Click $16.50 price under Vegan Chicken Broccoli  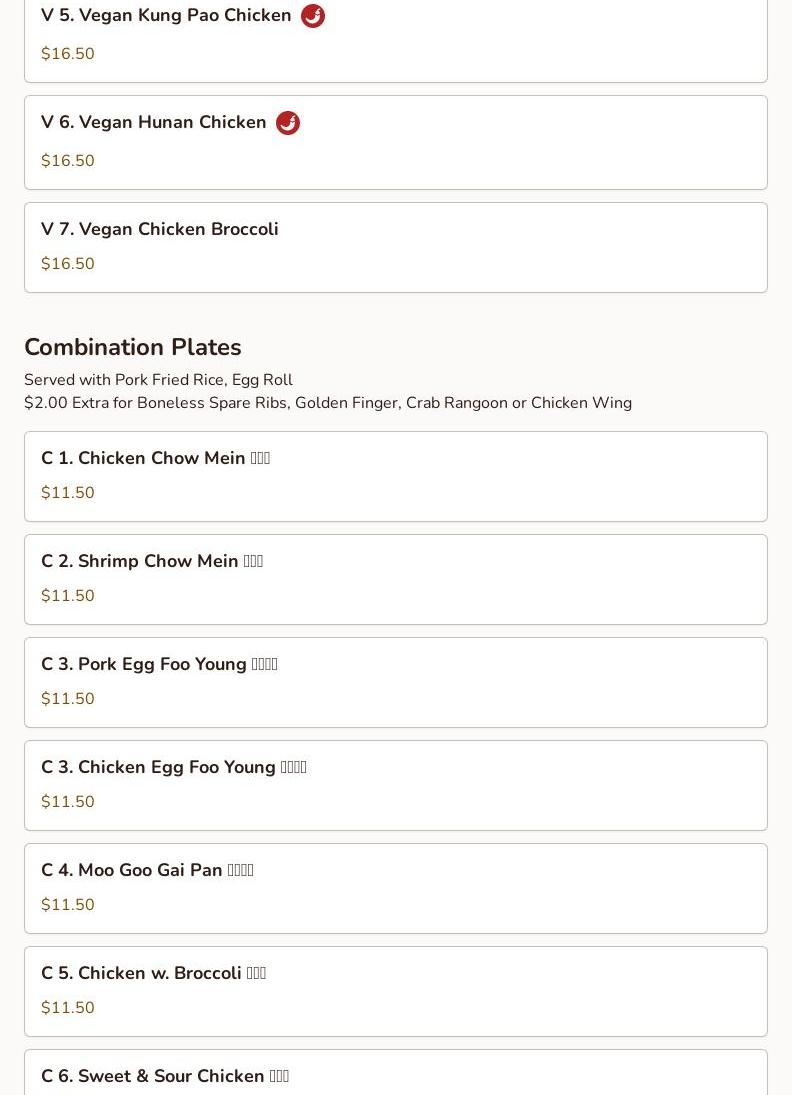pos(68,264)
